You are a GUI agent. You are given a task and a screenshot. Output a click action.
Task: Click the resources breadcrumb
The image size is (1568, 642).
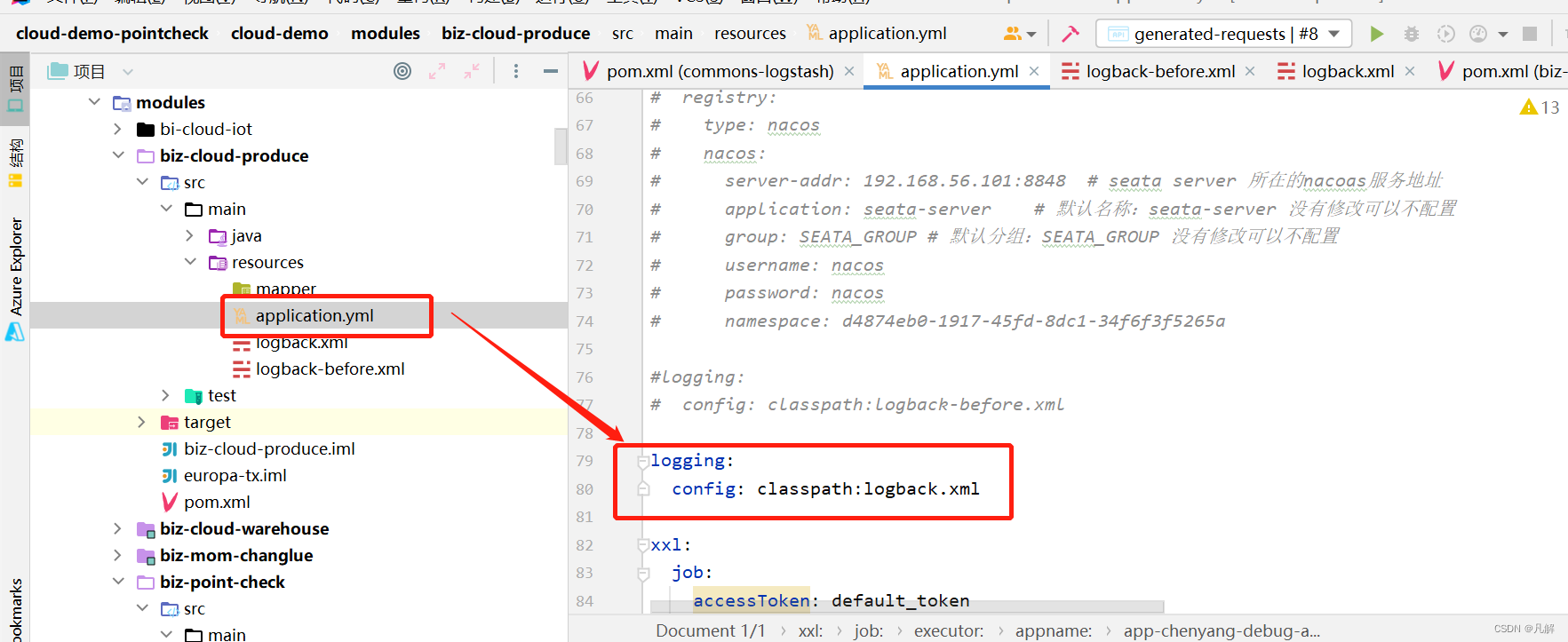pyautogui.click(x=750, y=33)
